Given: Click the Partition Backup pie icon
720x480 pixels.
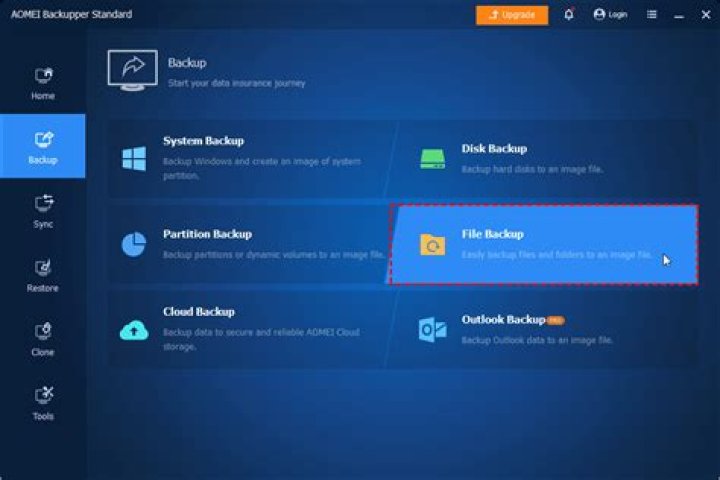Looking at the screenshot, I should 134,244.
